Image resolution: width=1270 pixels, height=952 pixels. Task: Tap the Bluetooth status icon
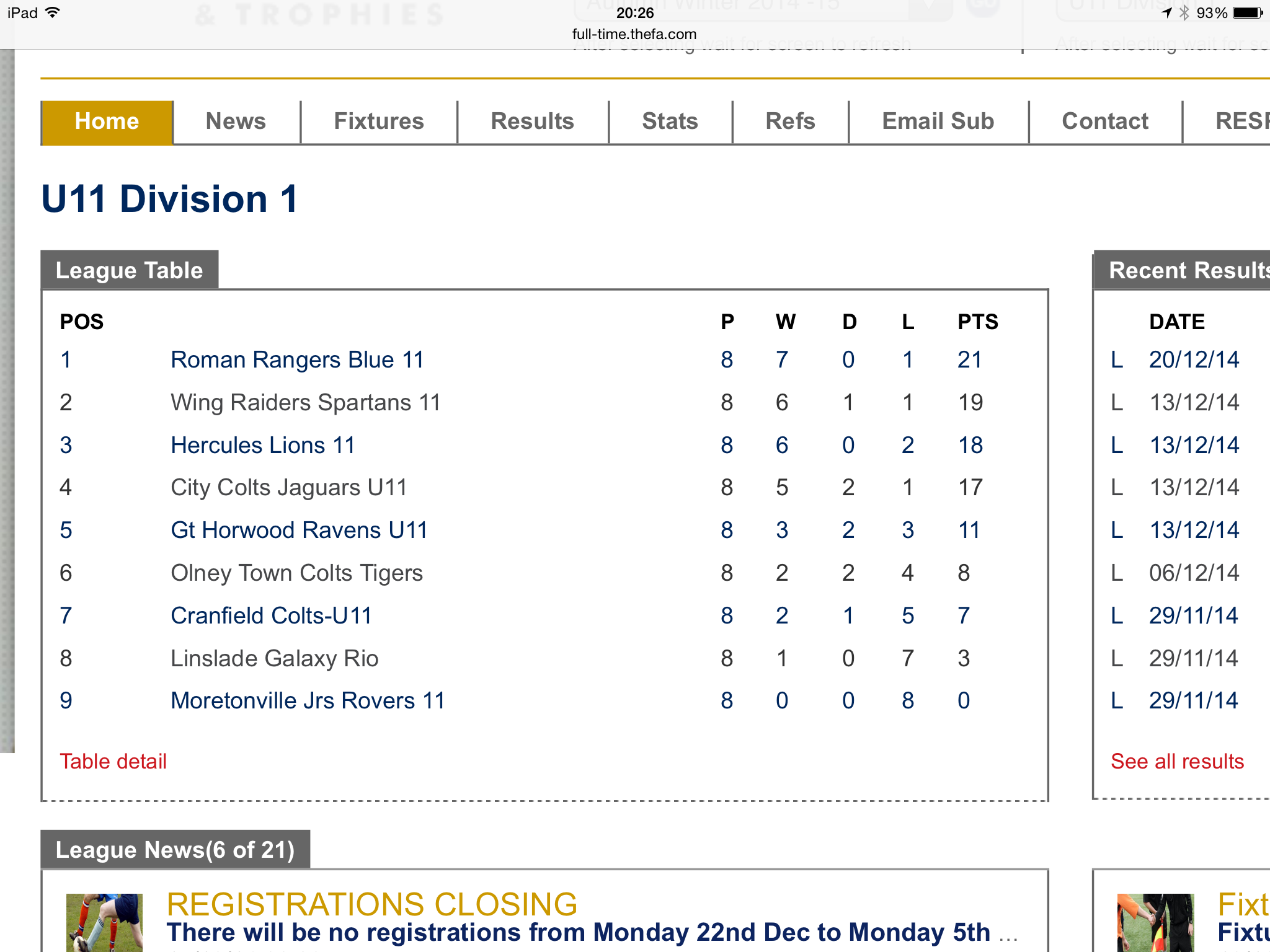pos(1184,13)
